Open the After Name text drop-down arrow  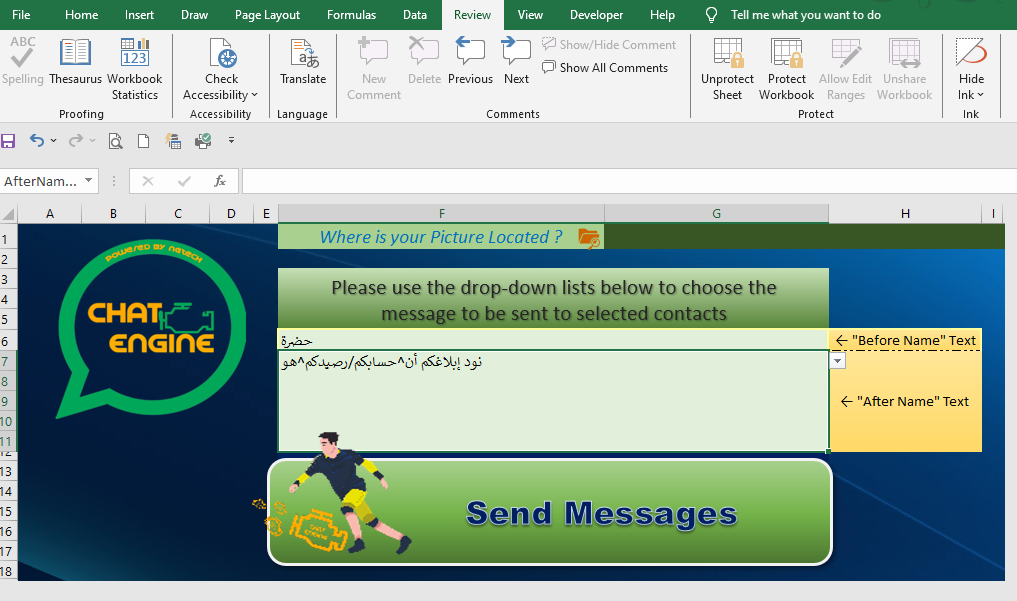point(837,361)
